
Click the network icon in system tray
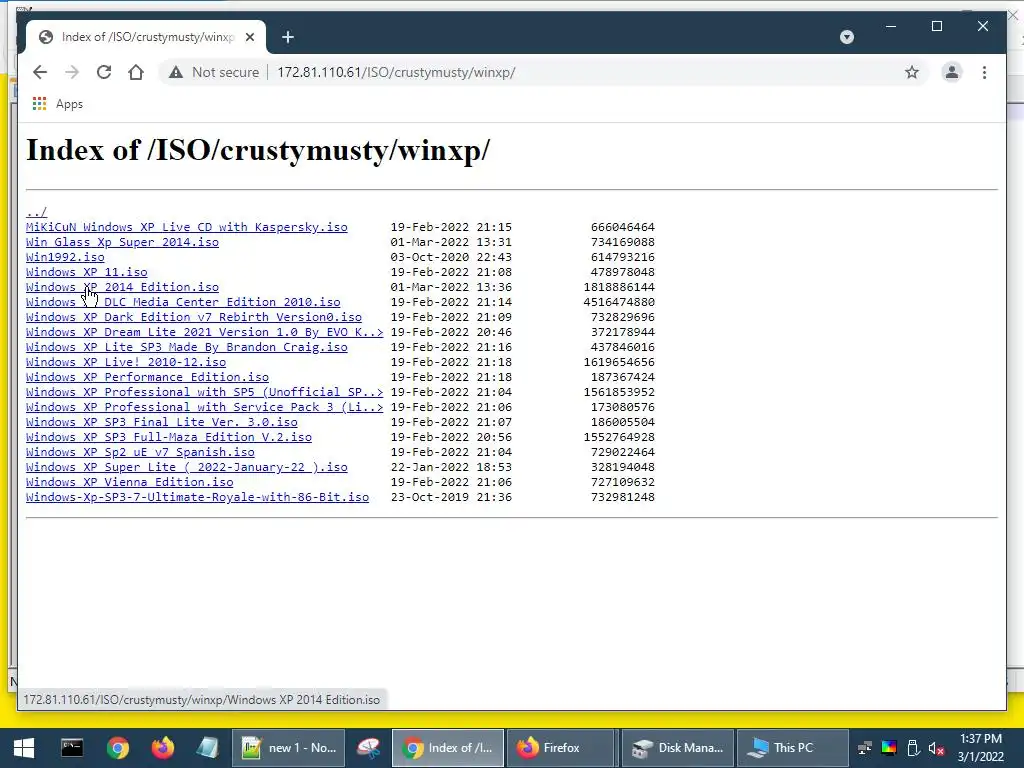tap(865, 748)
